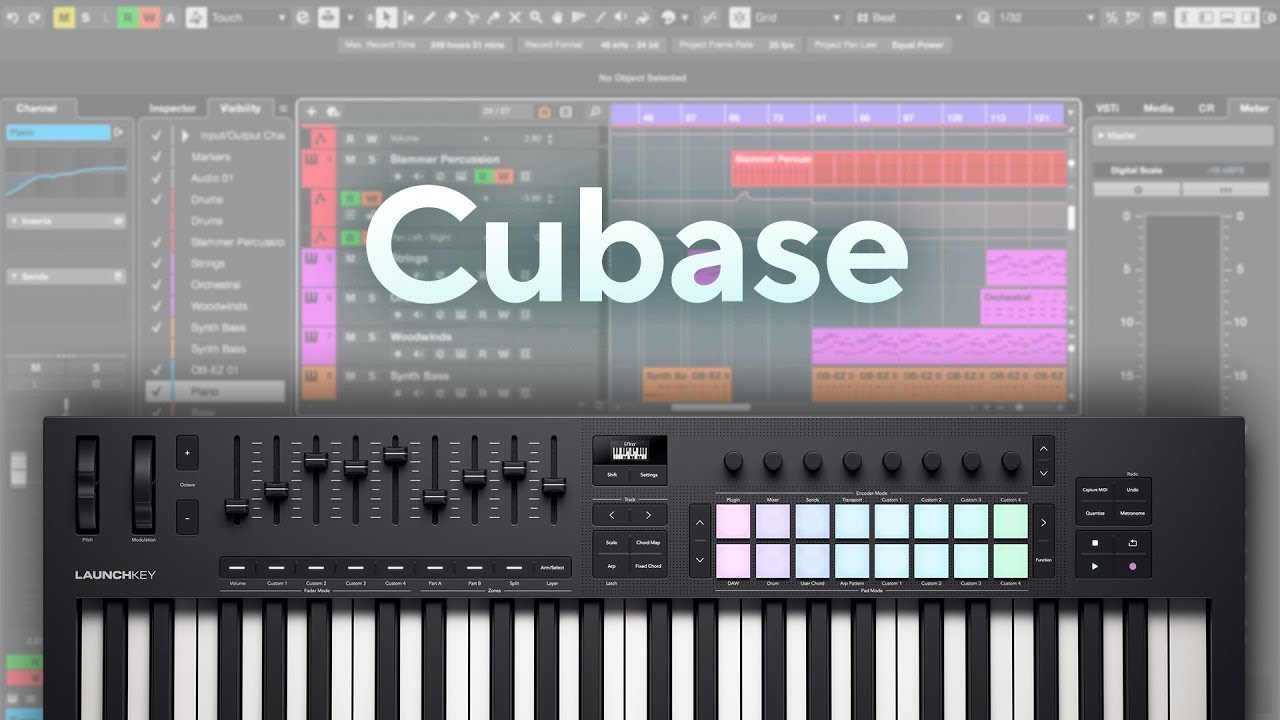Select the Glue tool in the toolbar
This screenshot has width=1280, height=720.
(x=493, y=18)
